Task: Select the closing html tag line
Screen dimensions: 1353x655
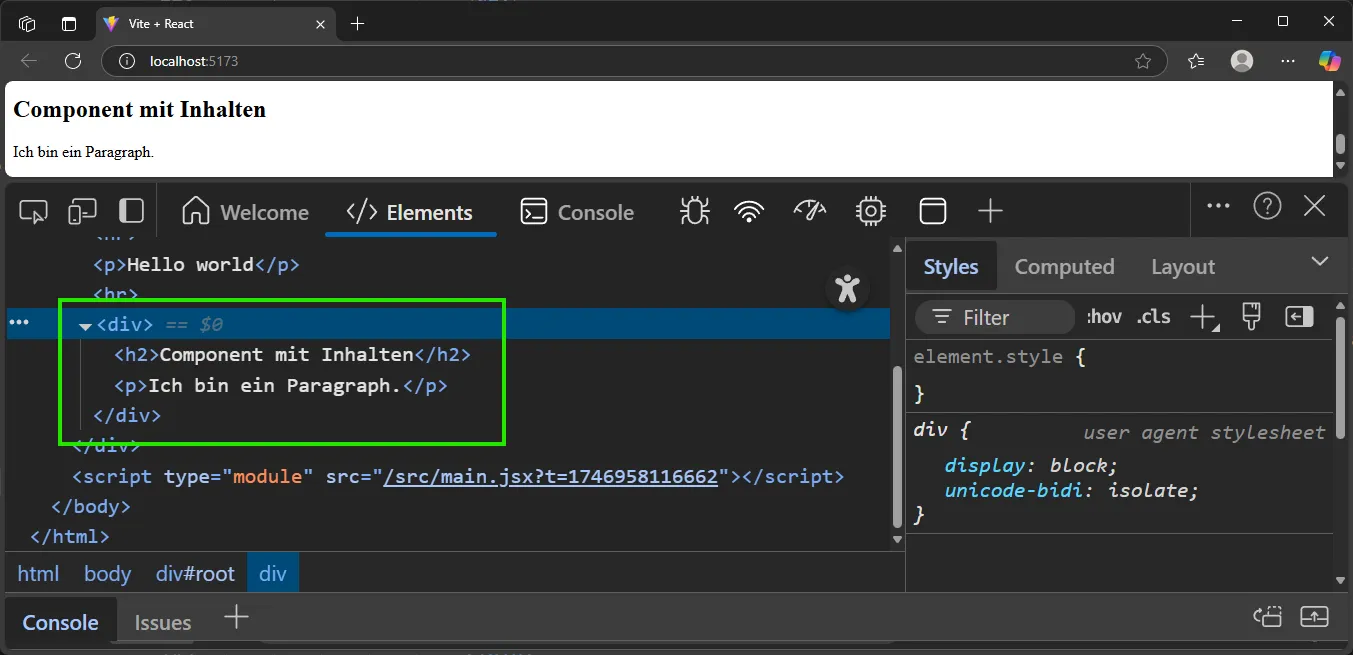Action: tap(70, 537)
